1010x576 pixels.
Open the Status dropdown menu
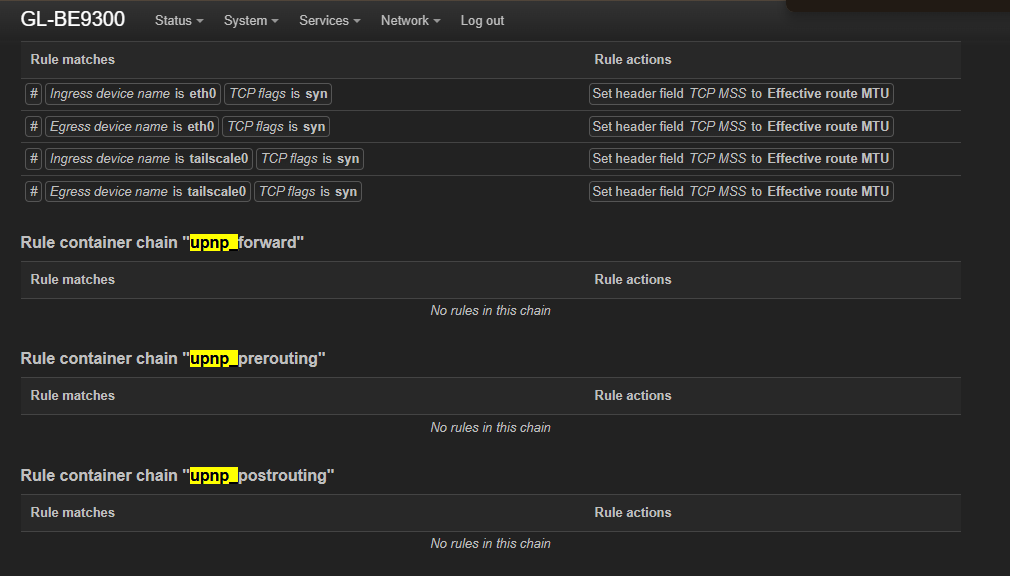coord(179,21)
